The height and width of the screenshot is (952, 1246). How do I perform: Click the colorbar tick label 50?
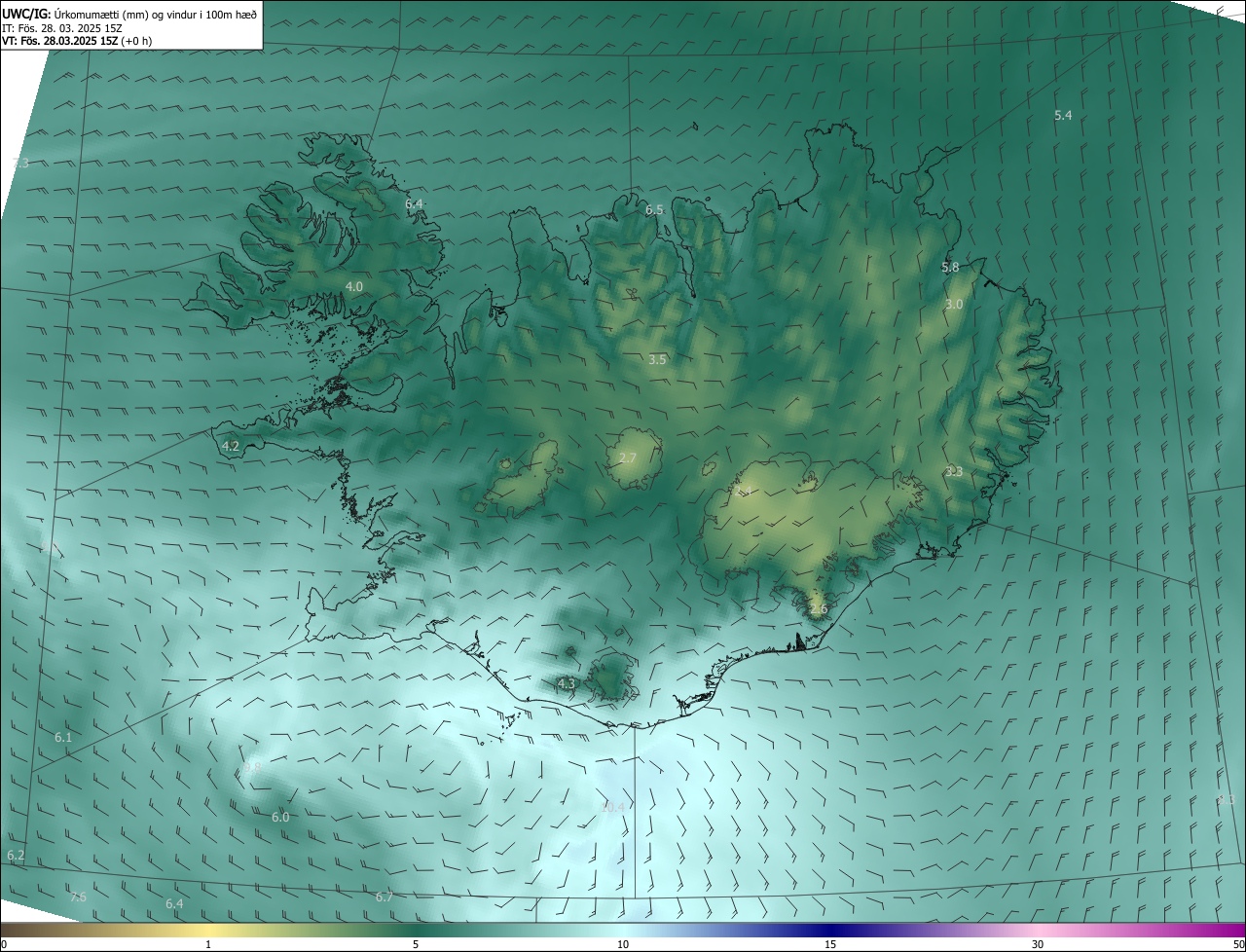[1238, 945]
